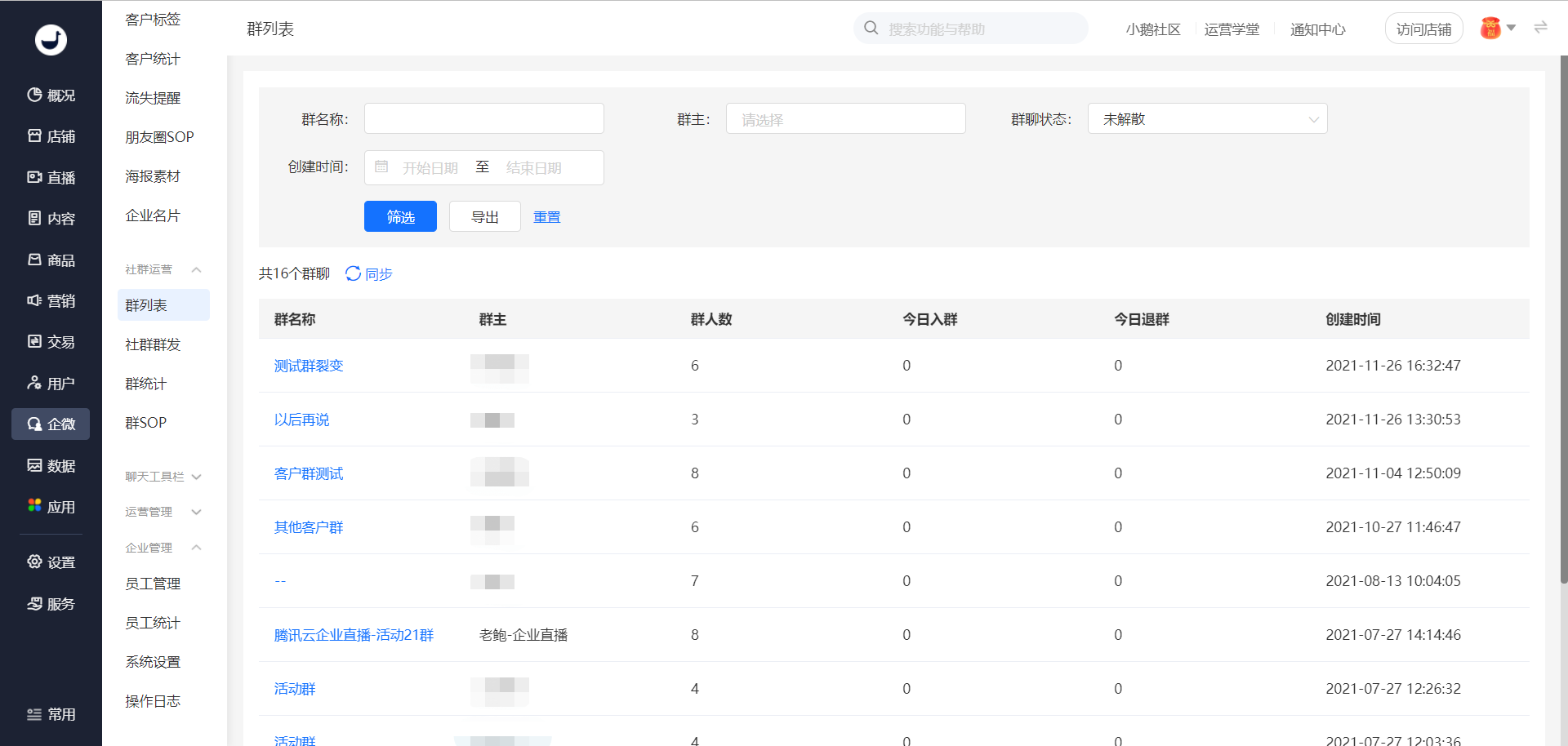Open the 店铺 shop section
1568x746 pixels.
click(51, 136)
